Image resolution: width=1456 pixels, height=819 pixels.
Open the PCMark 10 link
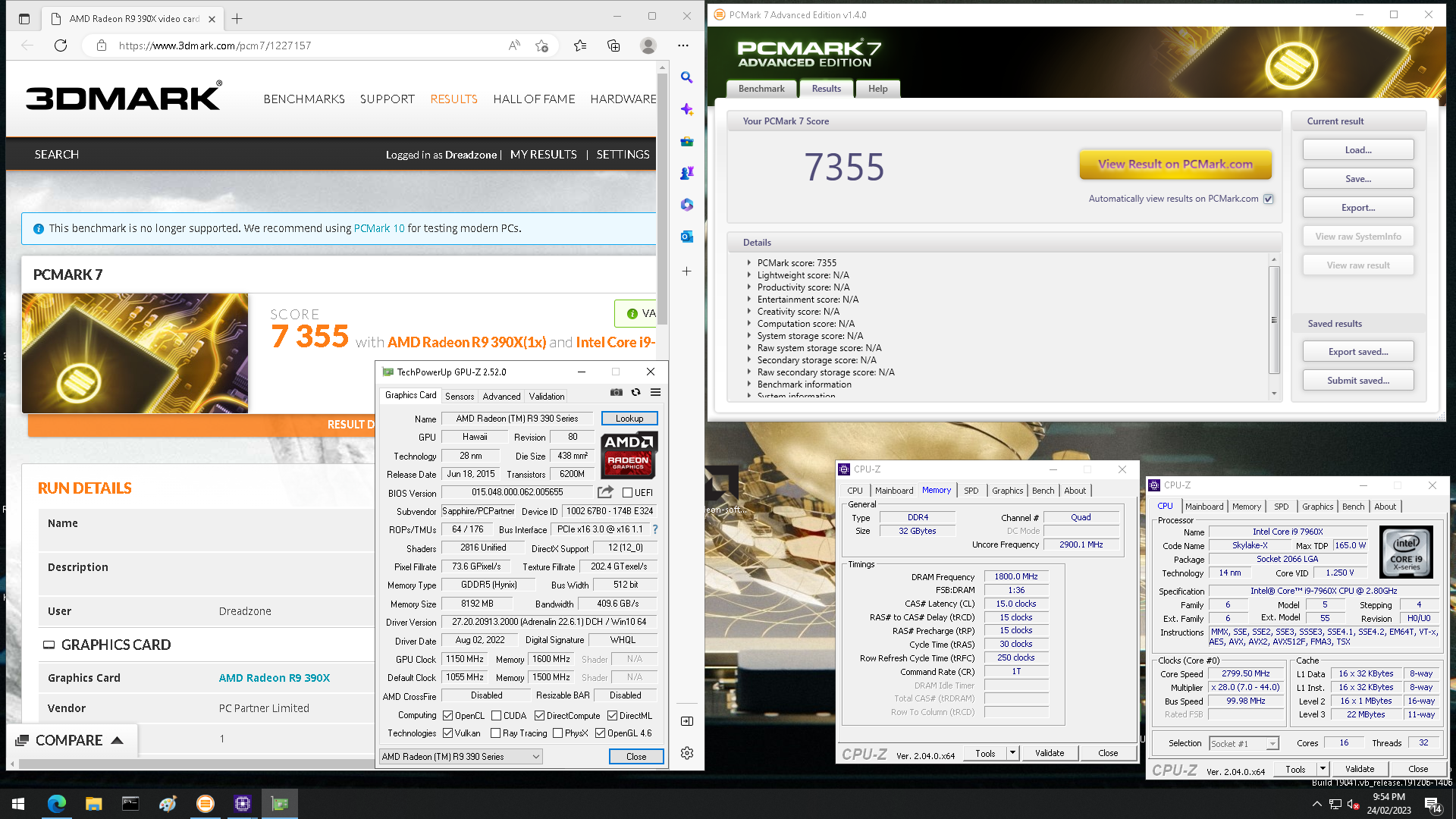pyautogui.click(x=379, y=228)
